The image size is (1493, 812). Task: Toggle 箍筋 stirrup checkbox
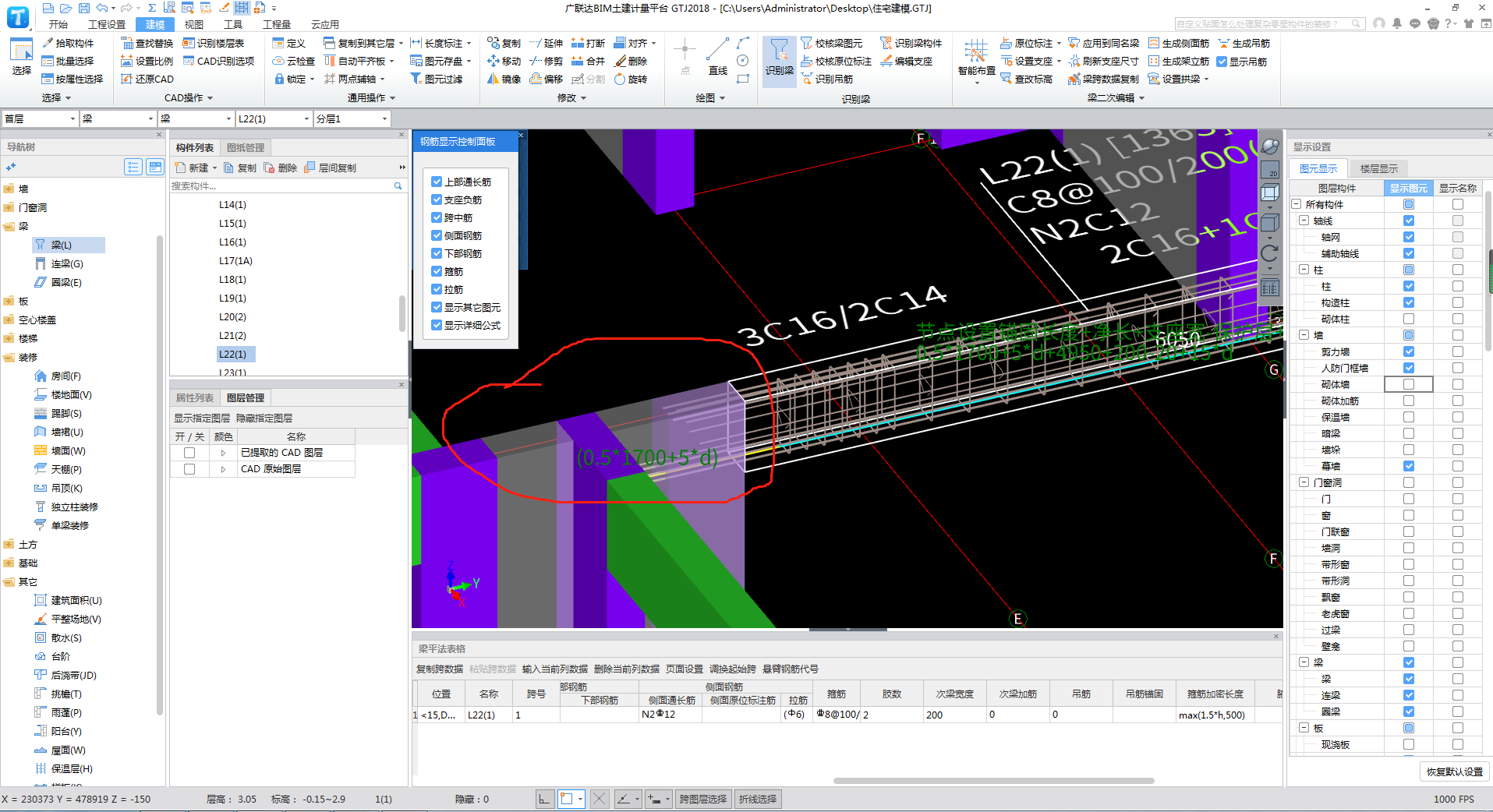(437, 271)
